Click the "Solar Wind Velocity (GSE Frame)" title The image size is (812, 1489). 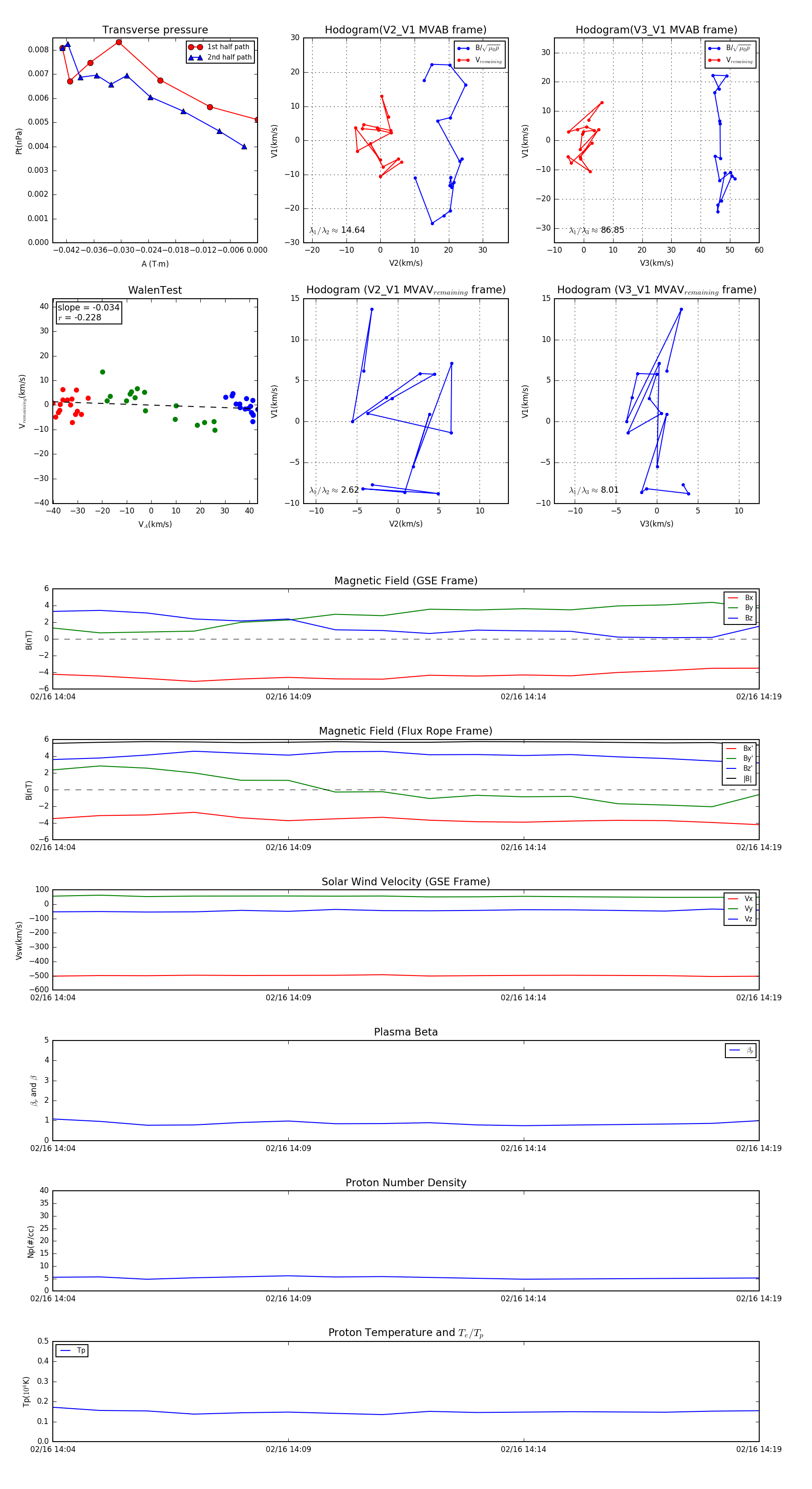406,882
